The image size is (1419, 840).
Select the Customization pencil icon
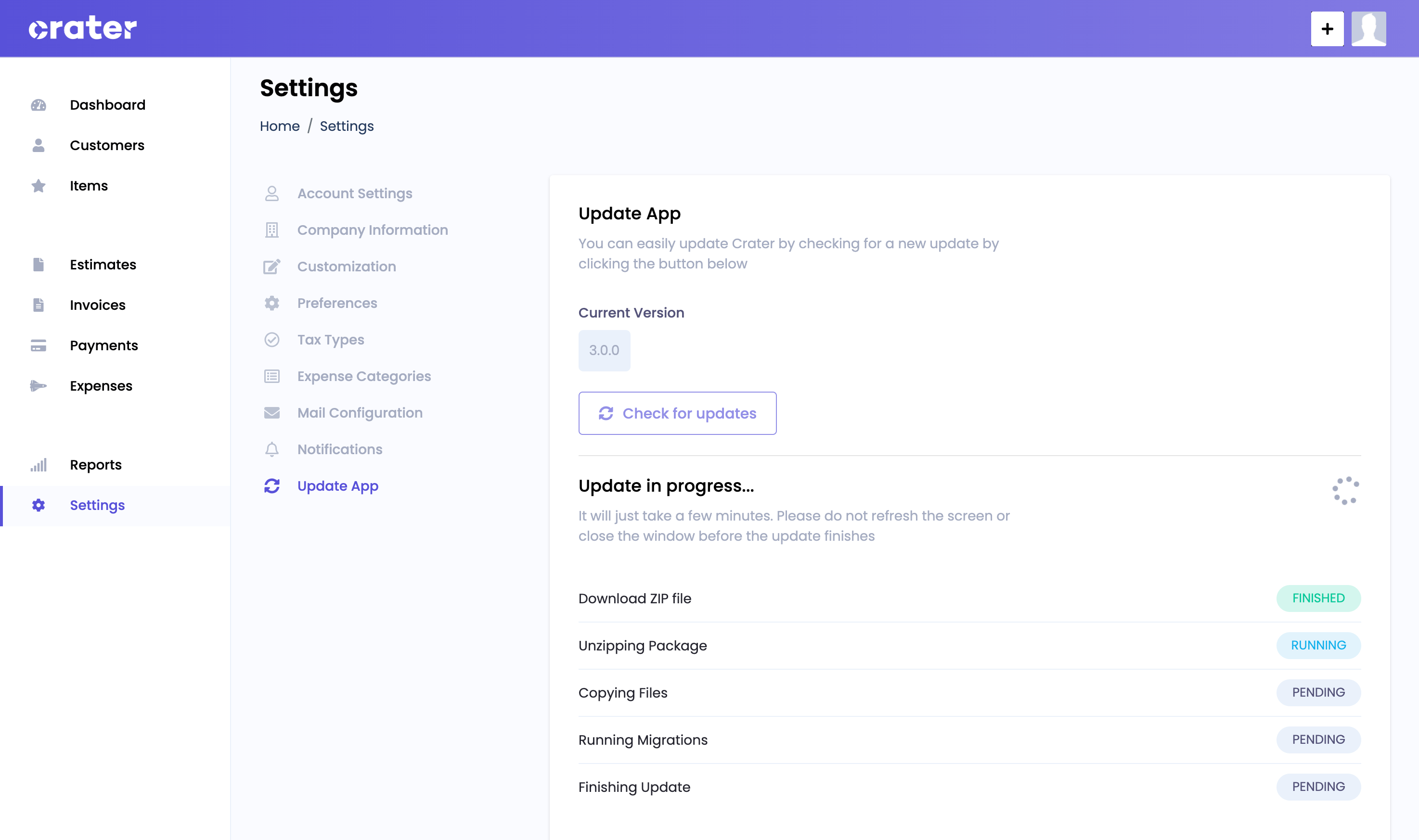tap(272, 266)
